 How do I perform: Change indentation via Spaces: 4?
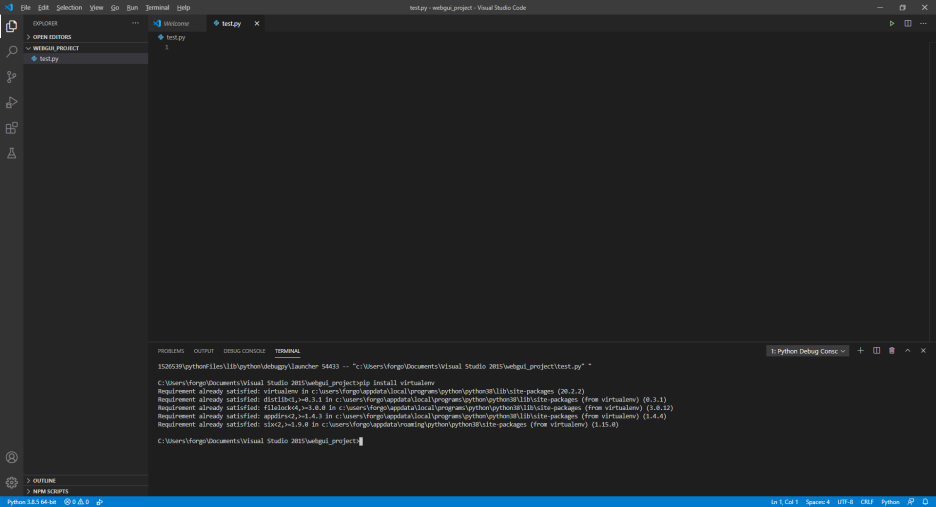[x=817, y=502]
